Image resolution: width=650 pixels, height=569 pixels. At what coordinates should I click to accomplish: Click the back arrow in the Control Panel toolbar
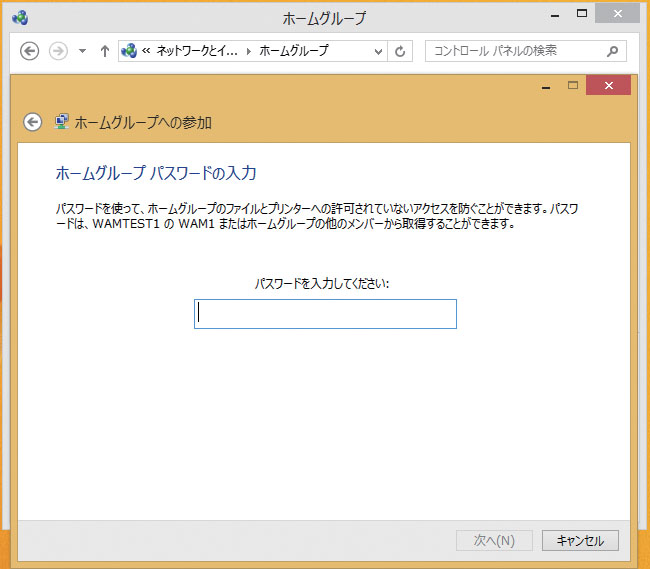tap(29, 51)
